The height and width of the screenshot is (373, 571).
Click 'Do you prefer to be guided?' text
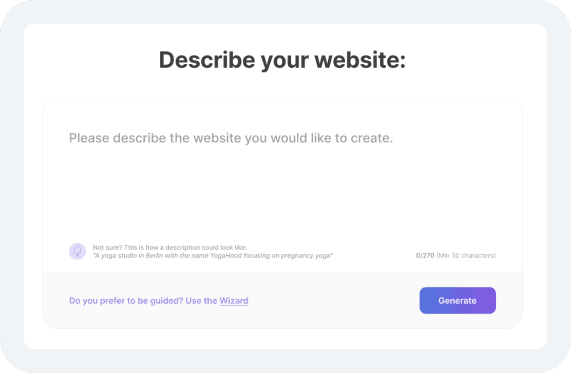[x=126, y=301]
